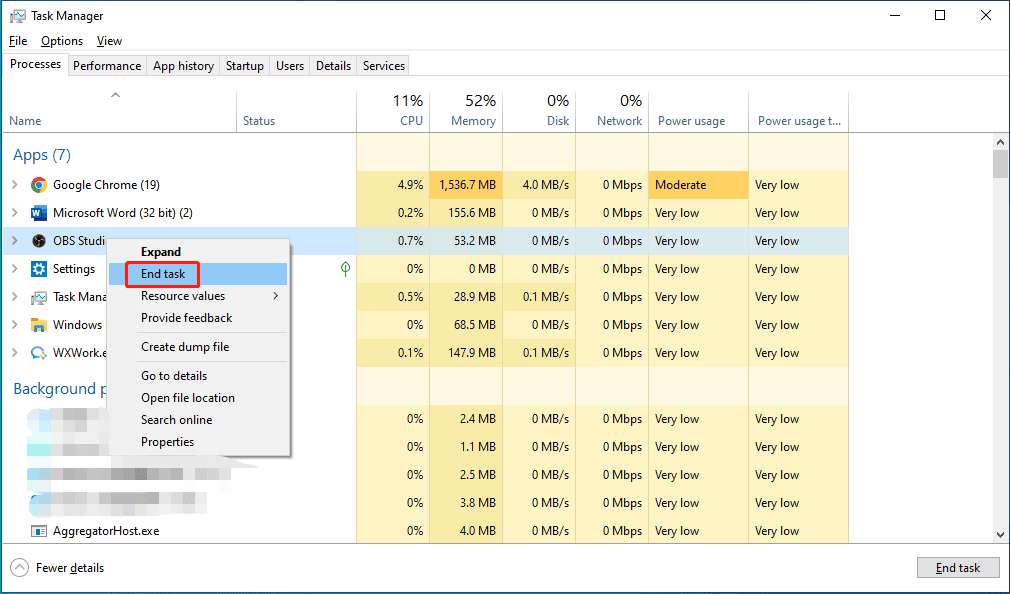Click the Settings gear icon
Image resolution: width=1010 pixels, height=594 pixels.
(38, 269)
